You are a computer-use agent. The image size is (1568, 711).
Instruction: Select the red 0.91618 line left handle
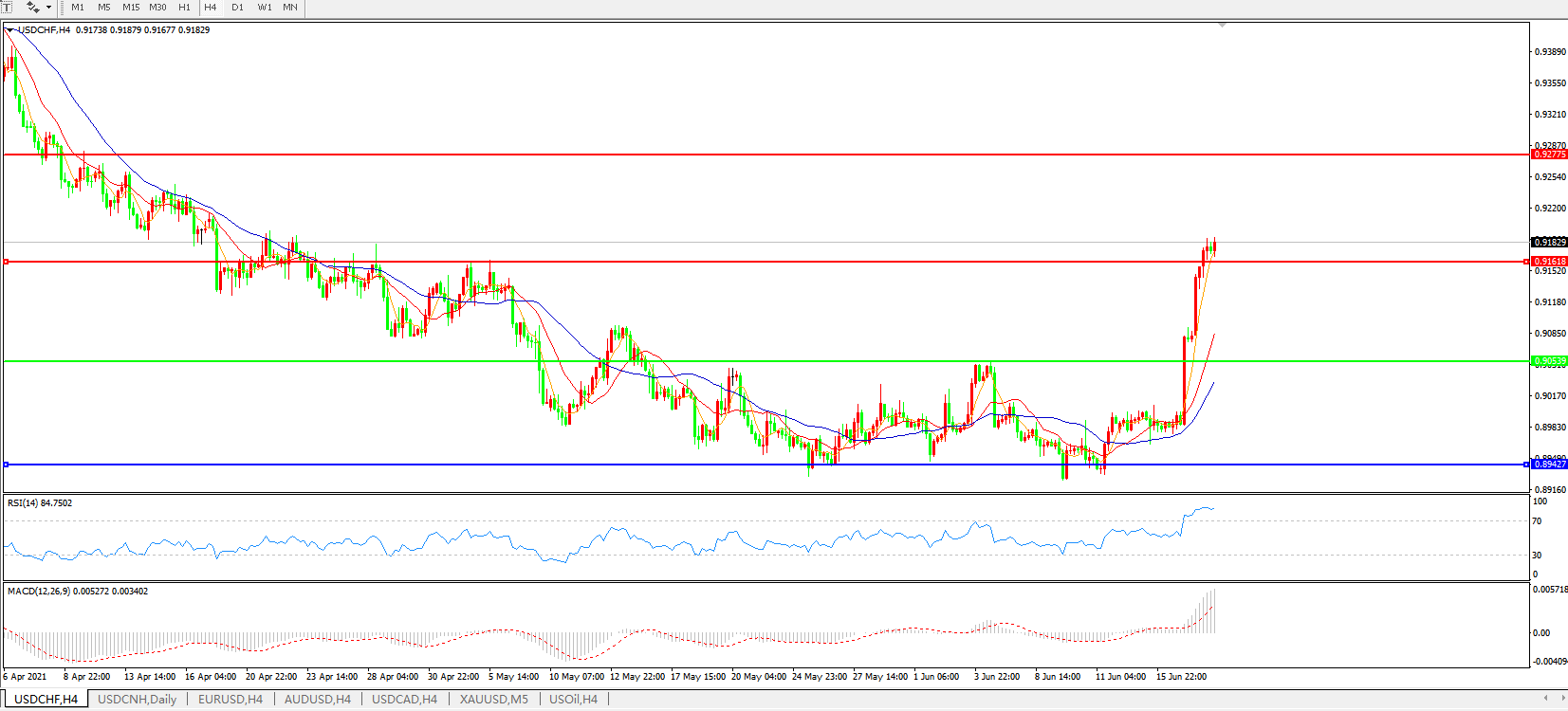click(x=7, y=262)
